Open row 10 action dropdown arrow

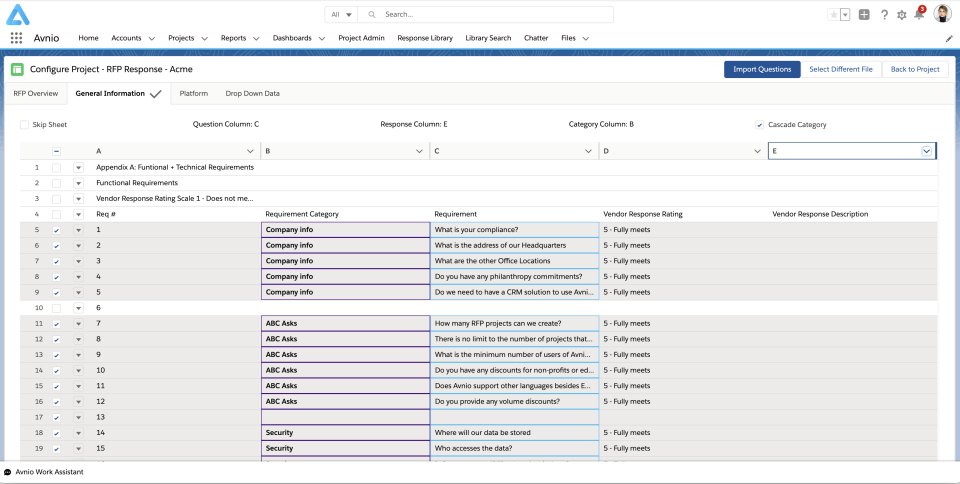[78, 308]
